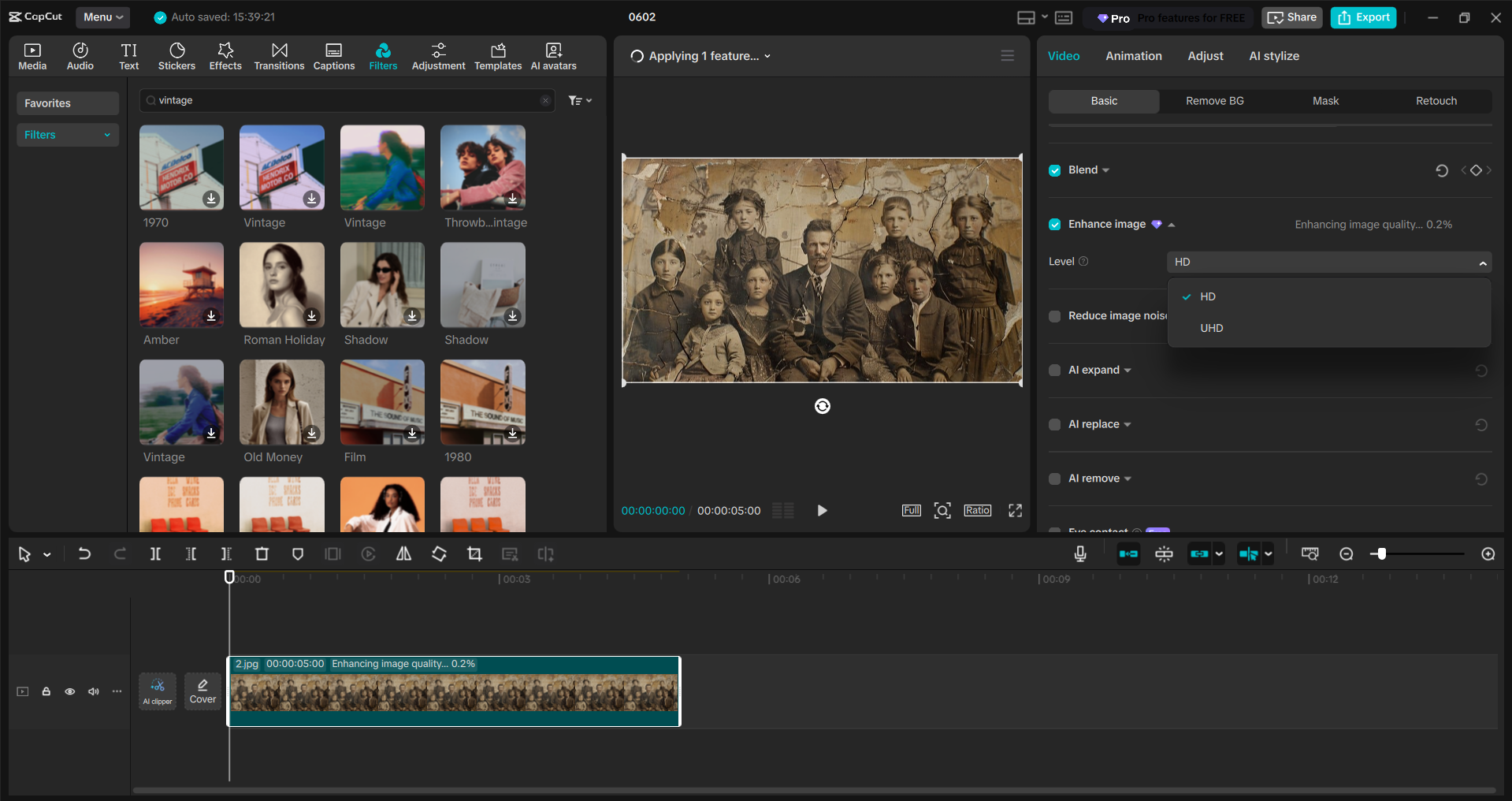Click the Delete icon above the timeline
This screenshot has width=1512, height=801.
click(262, 553)
